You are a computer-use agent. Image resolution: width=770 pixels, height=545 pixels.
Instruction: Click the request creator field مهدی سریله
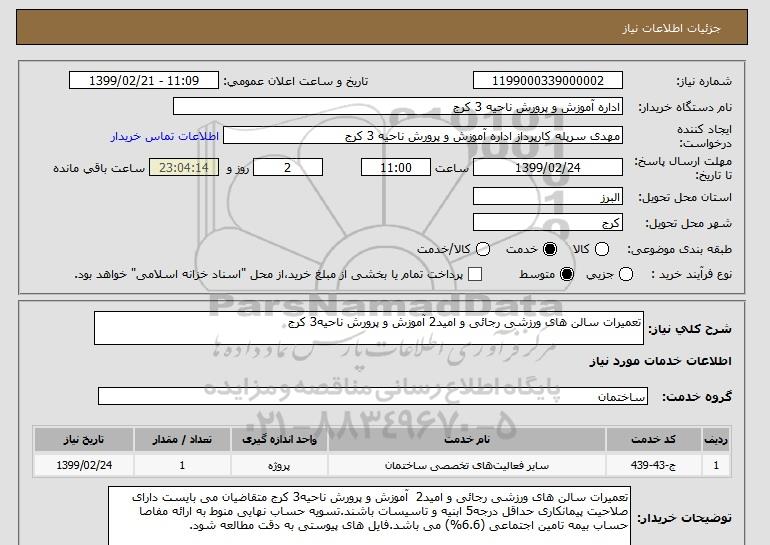(423, 136)
